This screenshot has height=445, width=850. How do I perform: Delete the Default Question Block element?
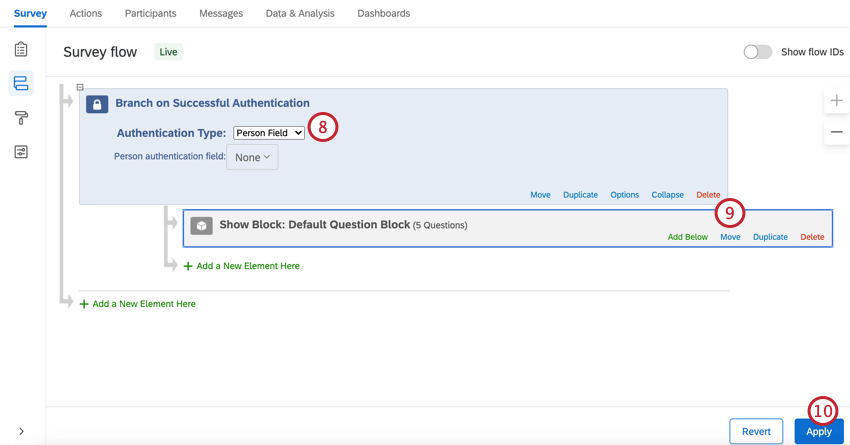coord(812,237)
